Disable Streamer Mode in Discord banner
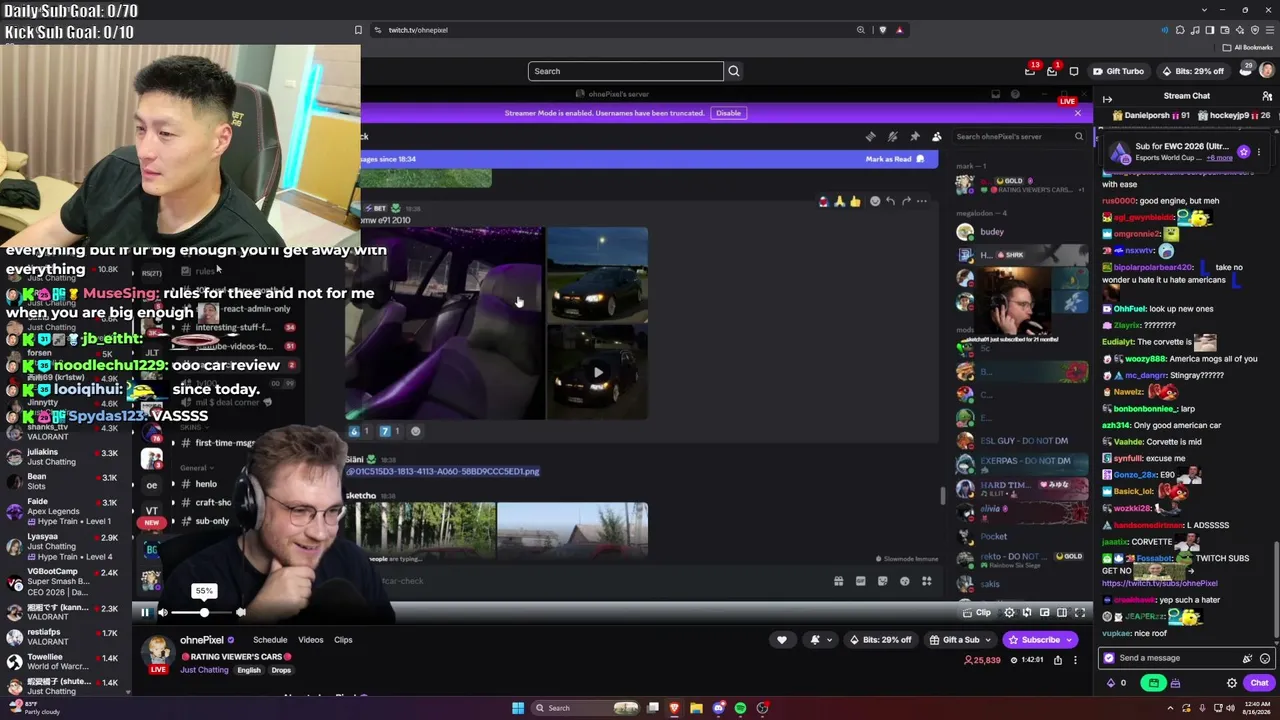Viewport: 1280px width, 720px height. (x=728, y=113)
